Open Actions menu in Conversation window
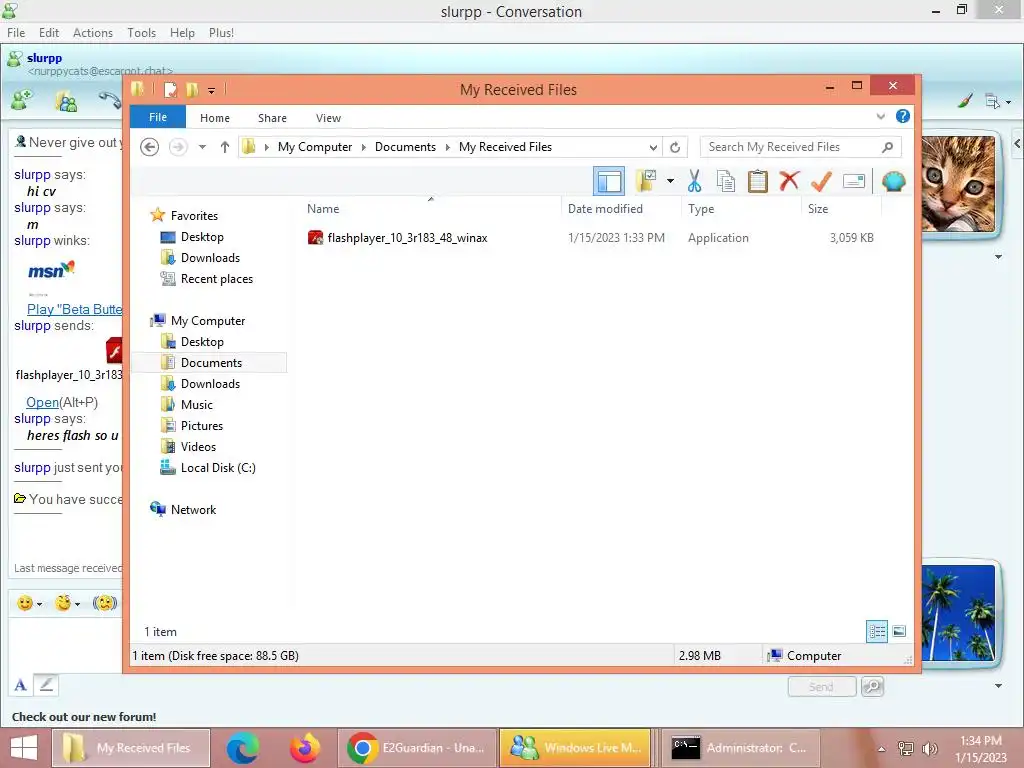 tap(93, 33)
